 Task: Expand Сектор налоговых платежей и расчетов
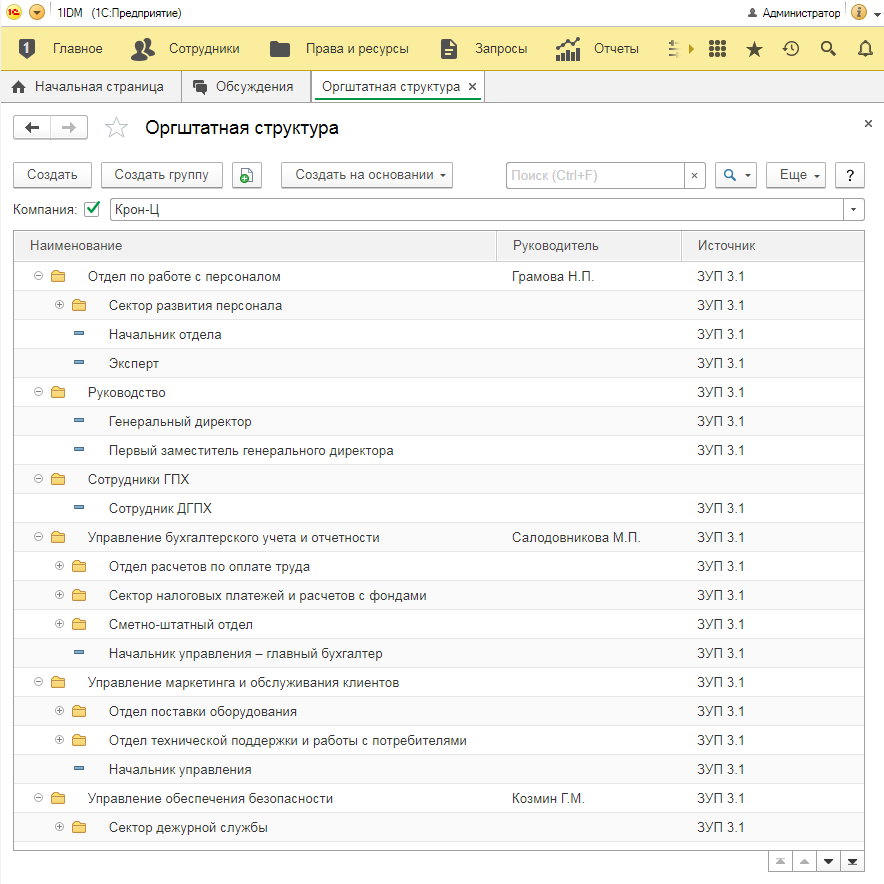pos(59,595)
